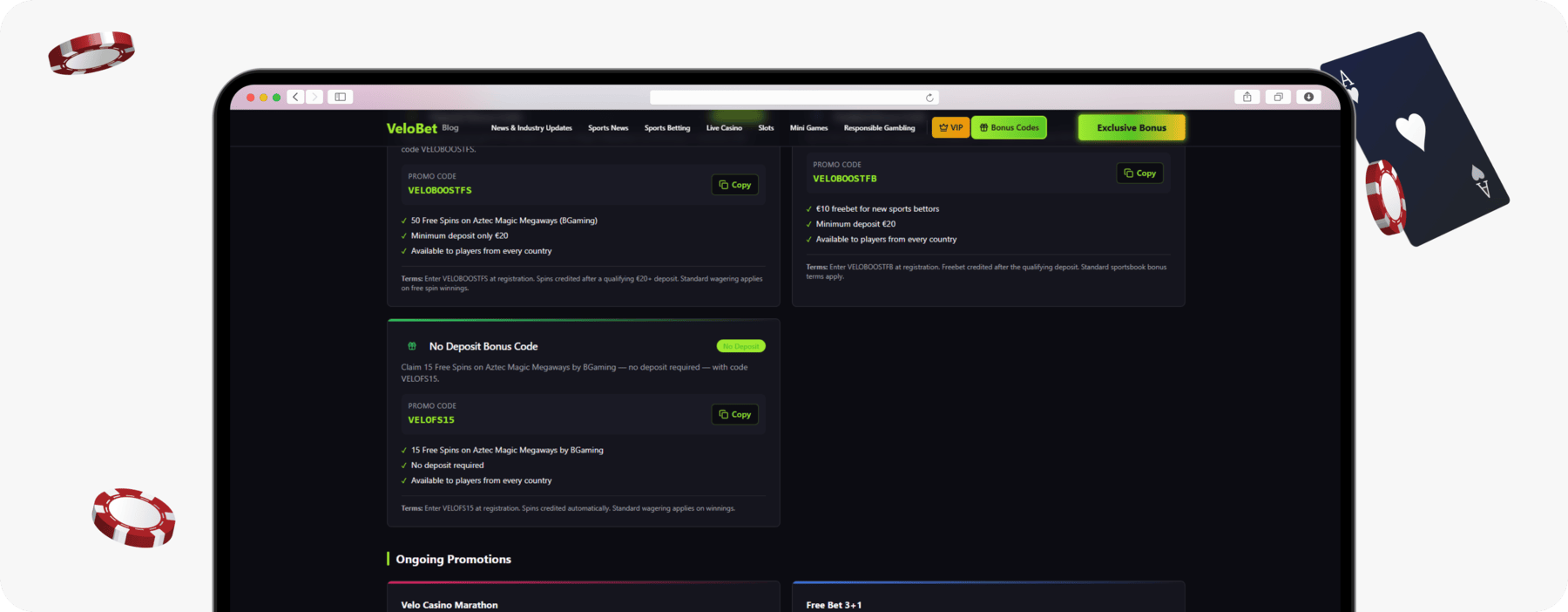
Task: Open the VeloBet logo home link
Action: (x=411, y=128)
